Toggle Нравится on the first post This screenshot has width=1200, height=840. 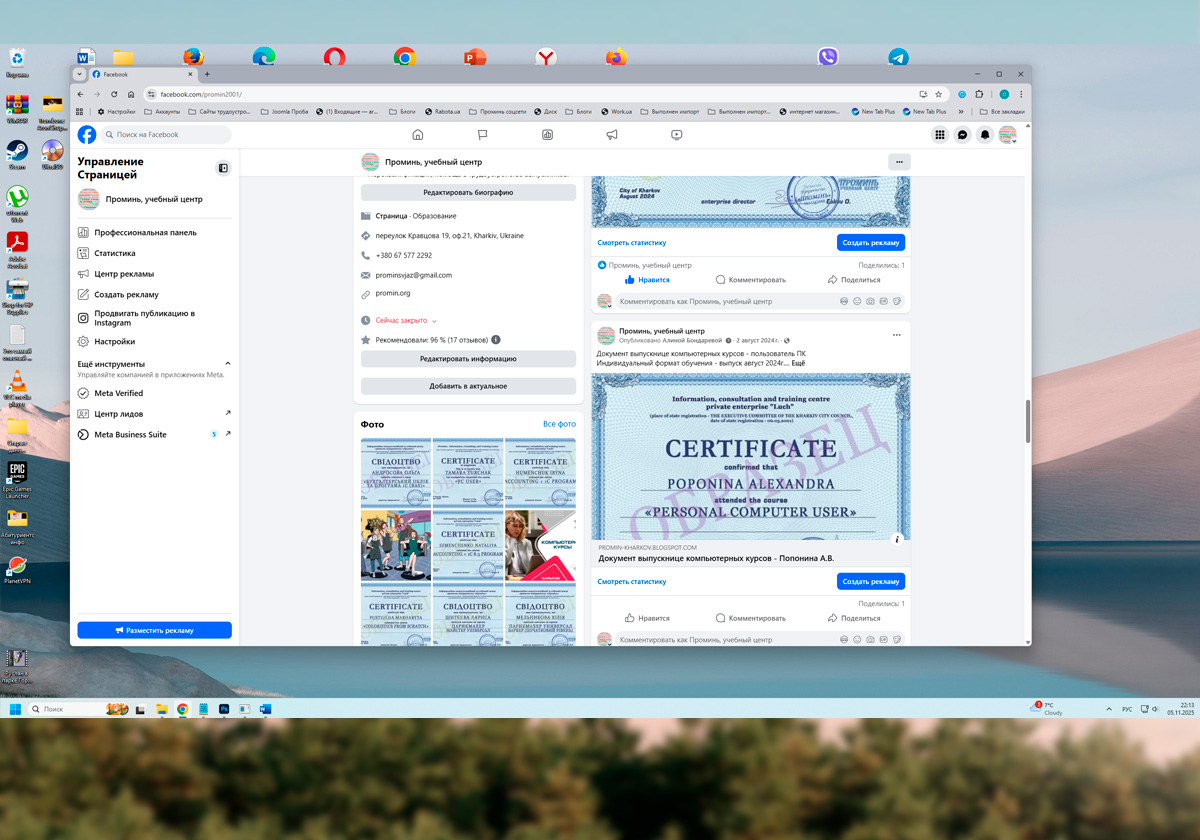[x=647, y=280]
